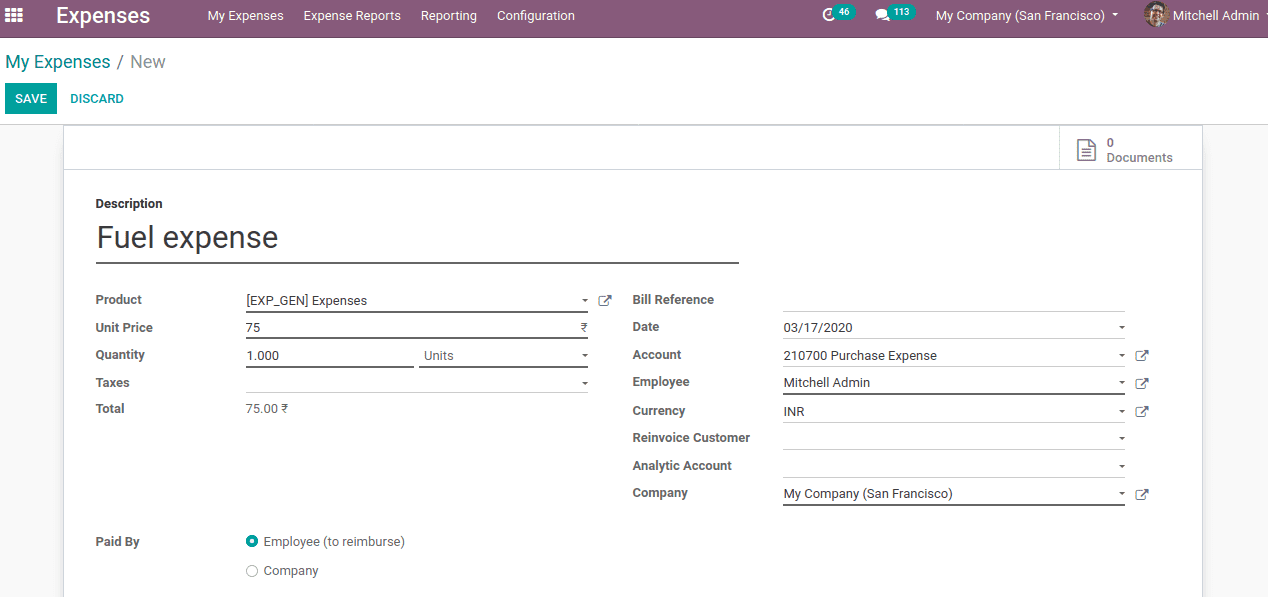Image resolution: width=1268 pixels, height=597 pixels.
Task: Open the Expense Reports menu
Action: click(x=352, y=16)
